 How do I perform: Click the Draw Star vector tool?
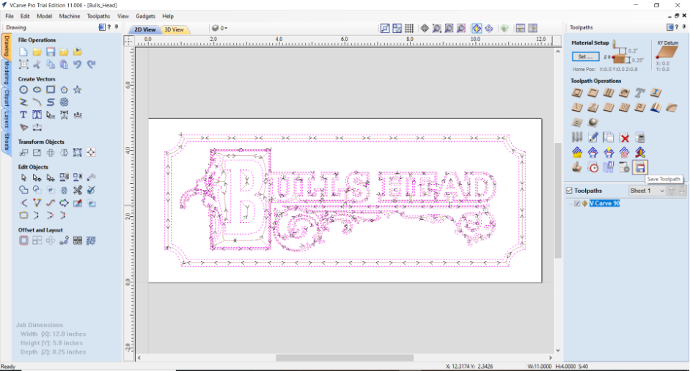[x=77, y=90]
